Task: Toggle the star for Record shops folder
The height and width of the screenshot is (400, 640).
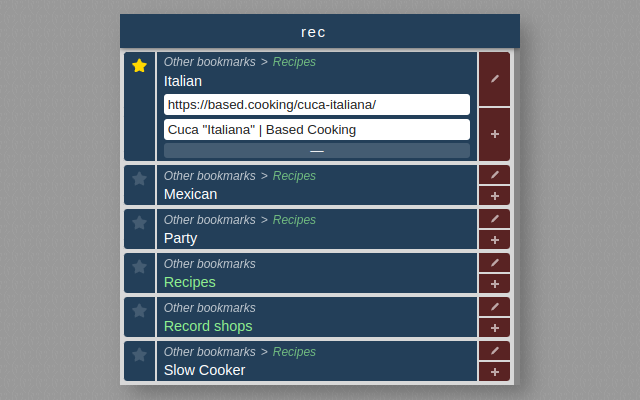Action: 139,311
